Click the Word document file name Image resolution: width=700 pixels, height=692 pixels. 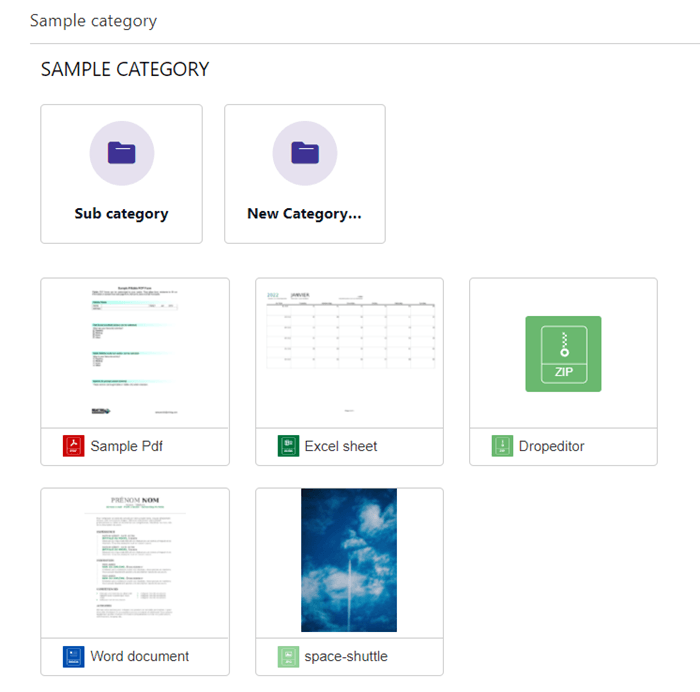point(139,656)
